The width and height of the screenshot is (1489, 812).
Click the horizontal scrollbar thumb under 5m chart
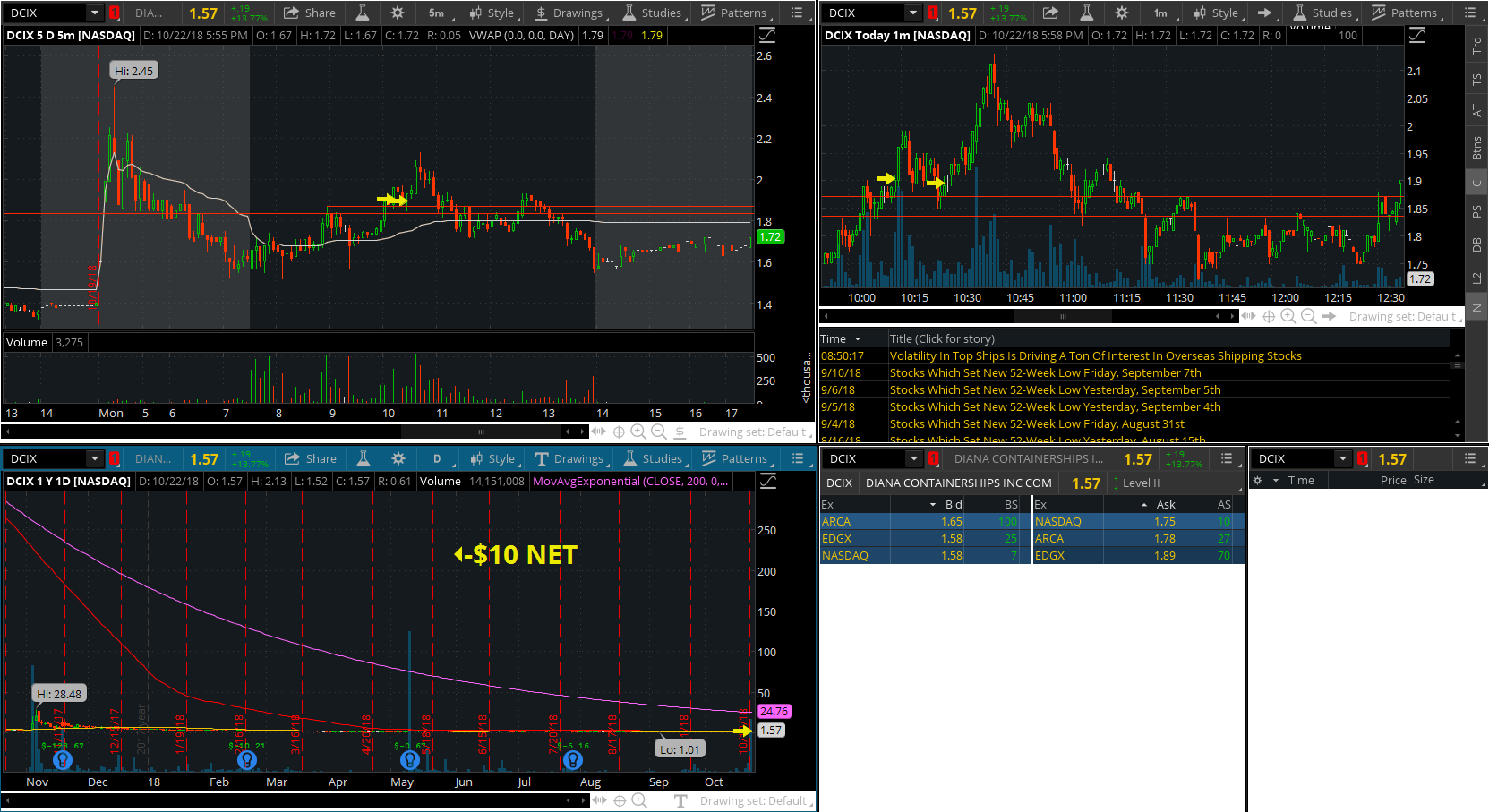tap(482, 432)
